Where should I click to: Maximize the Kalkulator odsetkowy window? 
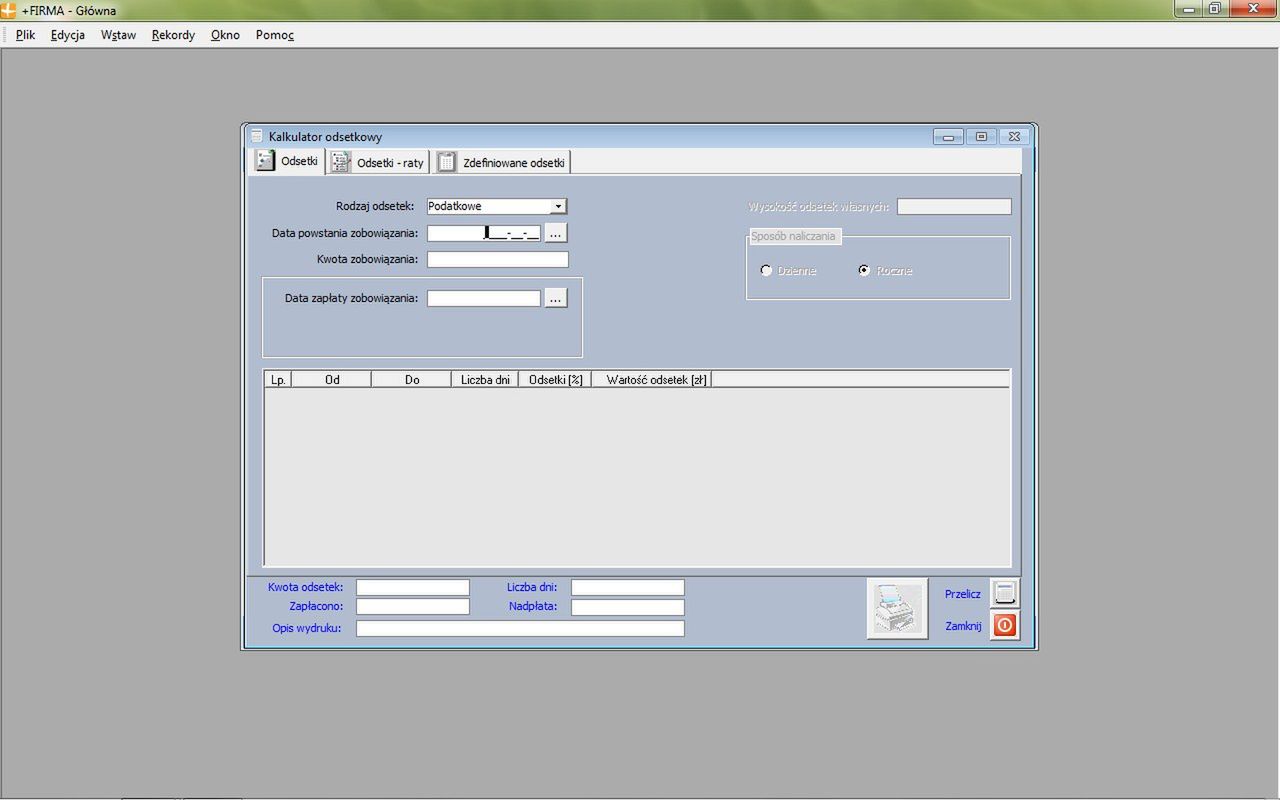[x=981, y=137]
